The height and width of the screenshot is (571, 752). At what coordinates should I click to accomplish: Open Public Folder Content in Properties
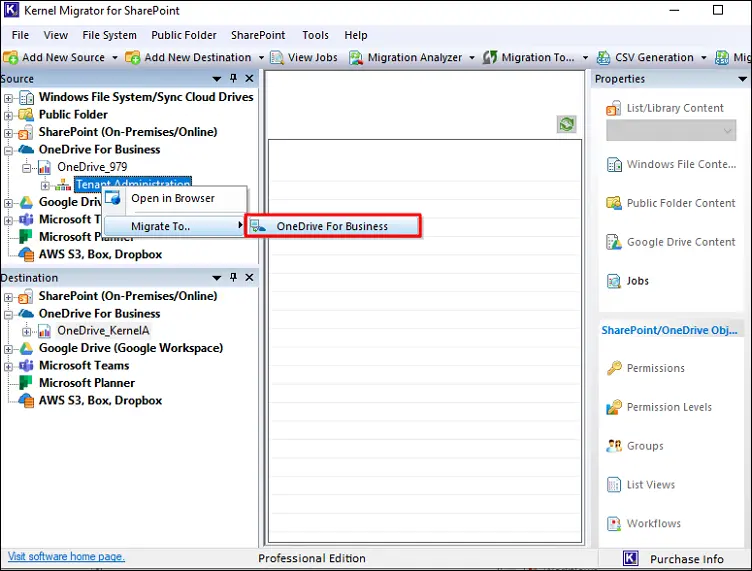pos(670,203)
